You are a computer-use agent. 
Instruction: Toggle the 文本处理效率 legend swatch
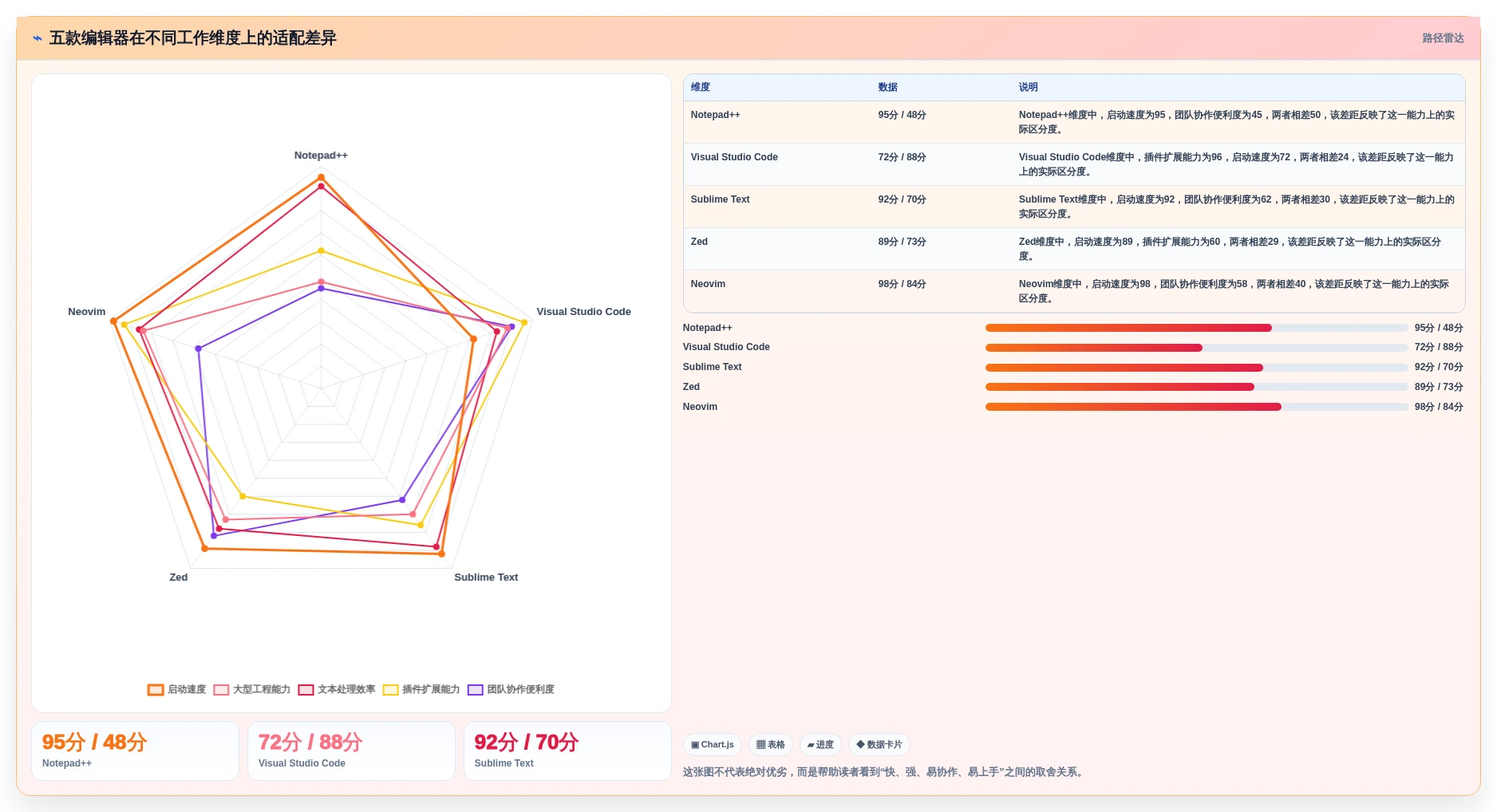pyautogui.click(x=306, y=690)
